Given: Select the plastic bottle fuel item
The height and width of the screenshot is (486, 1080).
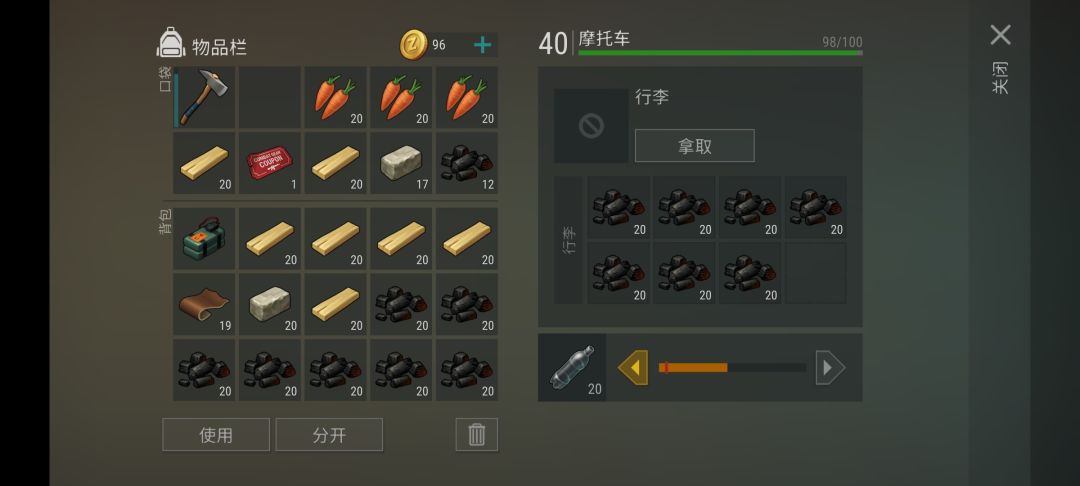Looking at the screenshot, I should tap(572, 368).
